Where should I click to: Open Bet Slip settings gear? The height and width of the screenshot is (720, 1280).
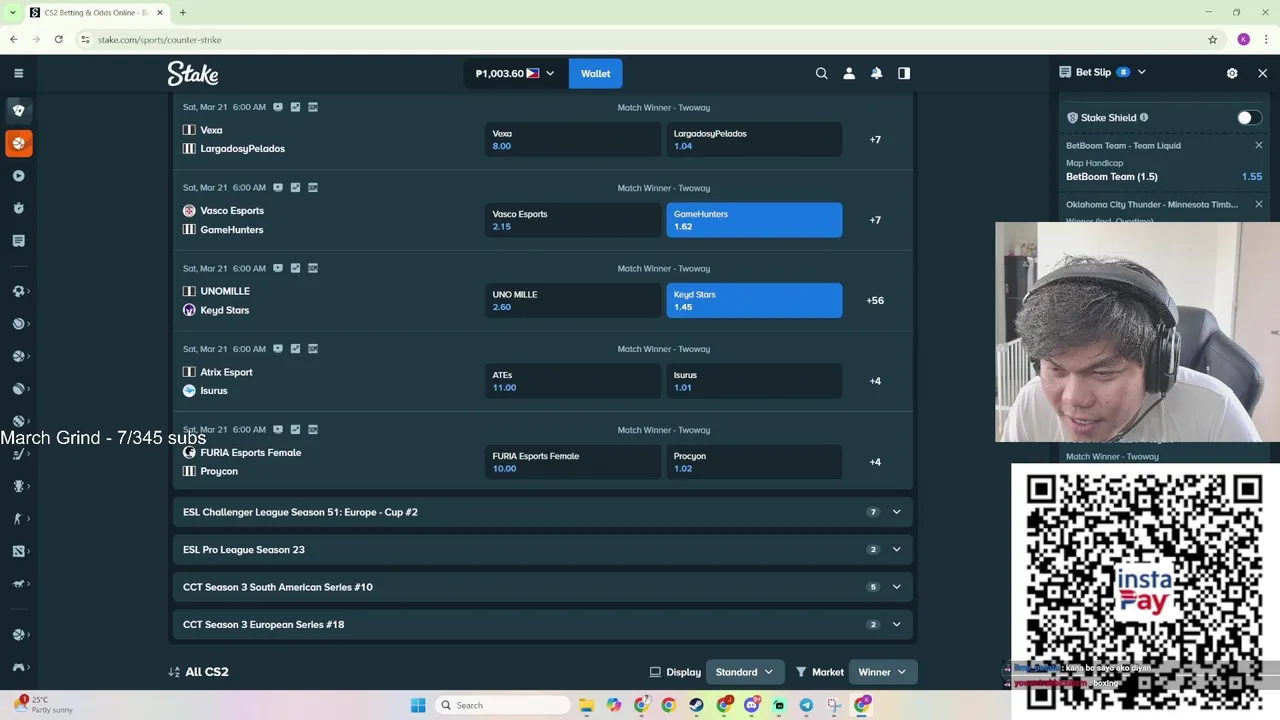(x=1232, y=73)
